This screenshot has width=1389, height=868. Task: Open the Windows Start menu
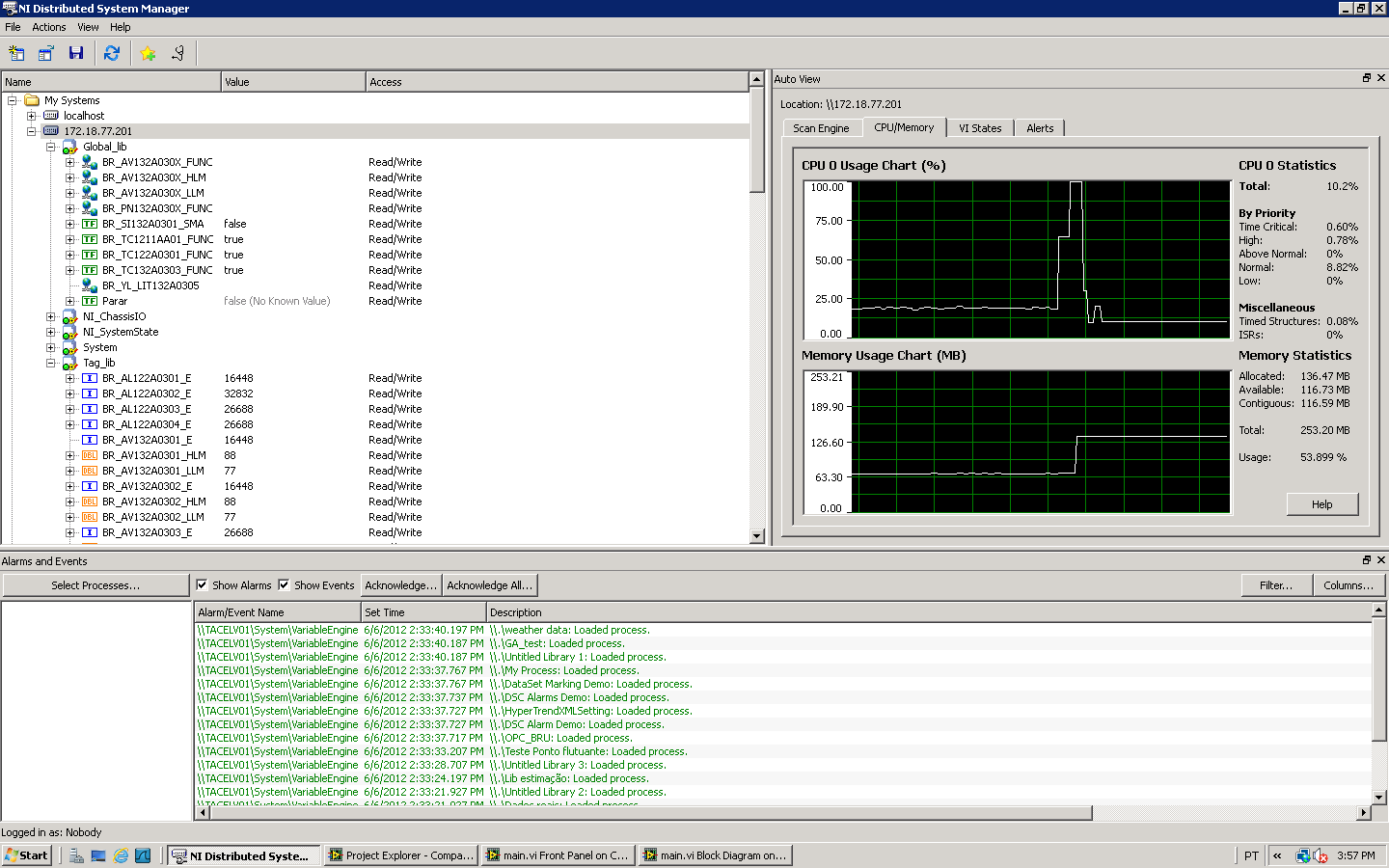point(26,855)
